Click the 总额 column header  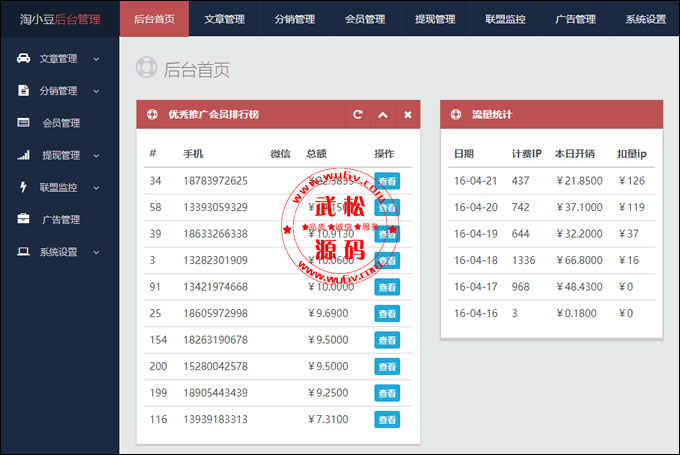tap(316, 154)
